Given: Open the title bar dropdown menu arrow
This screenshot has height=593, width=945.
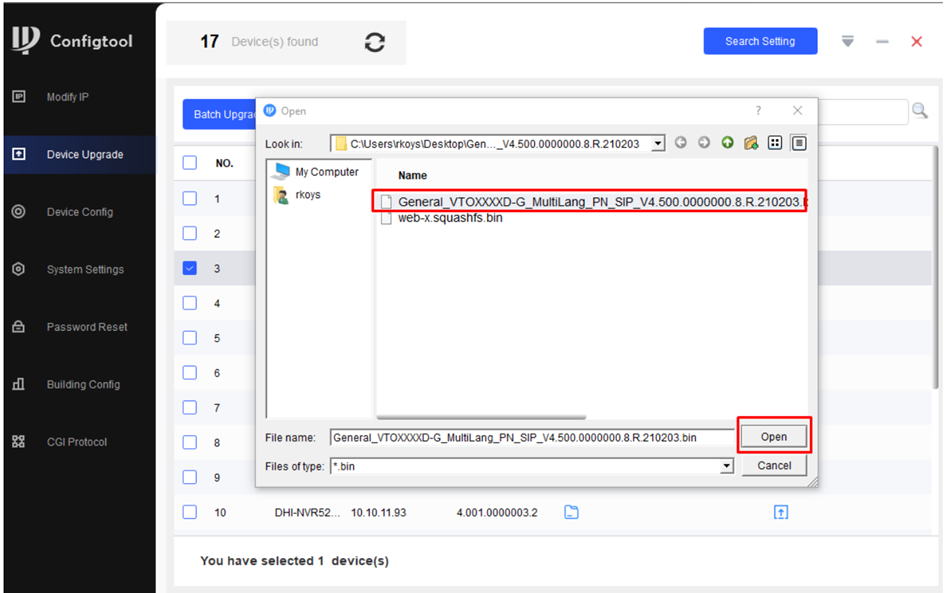Looking at the screenshot, I should (848, 42).
